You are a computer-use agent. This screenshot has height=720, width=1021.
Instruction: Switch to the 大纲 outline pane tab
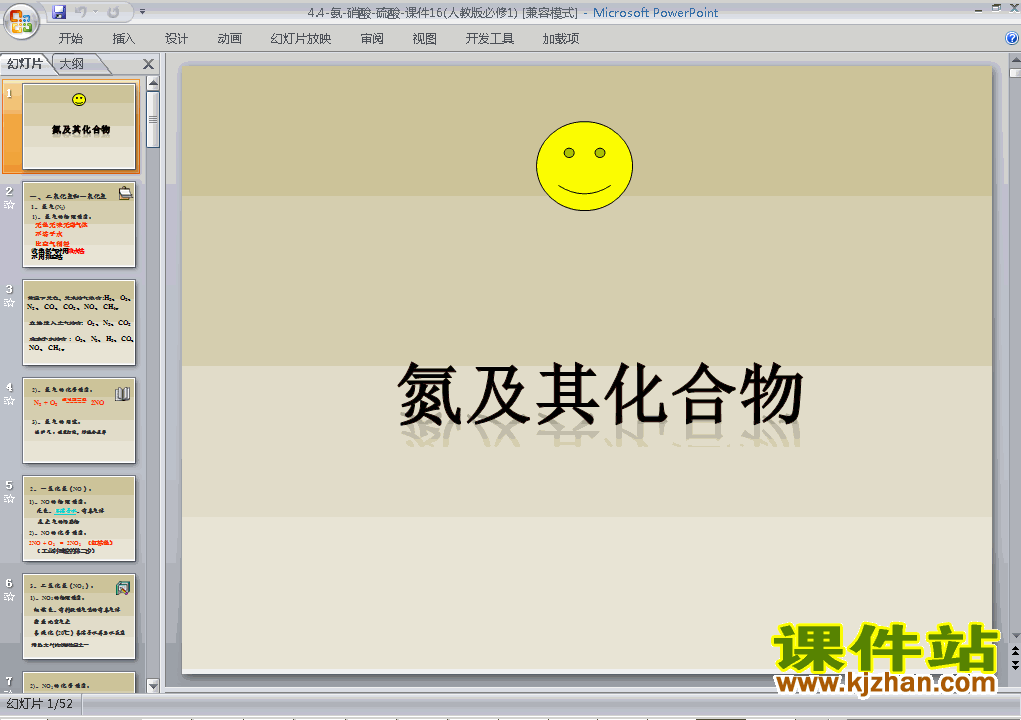[x=72, y=64]
